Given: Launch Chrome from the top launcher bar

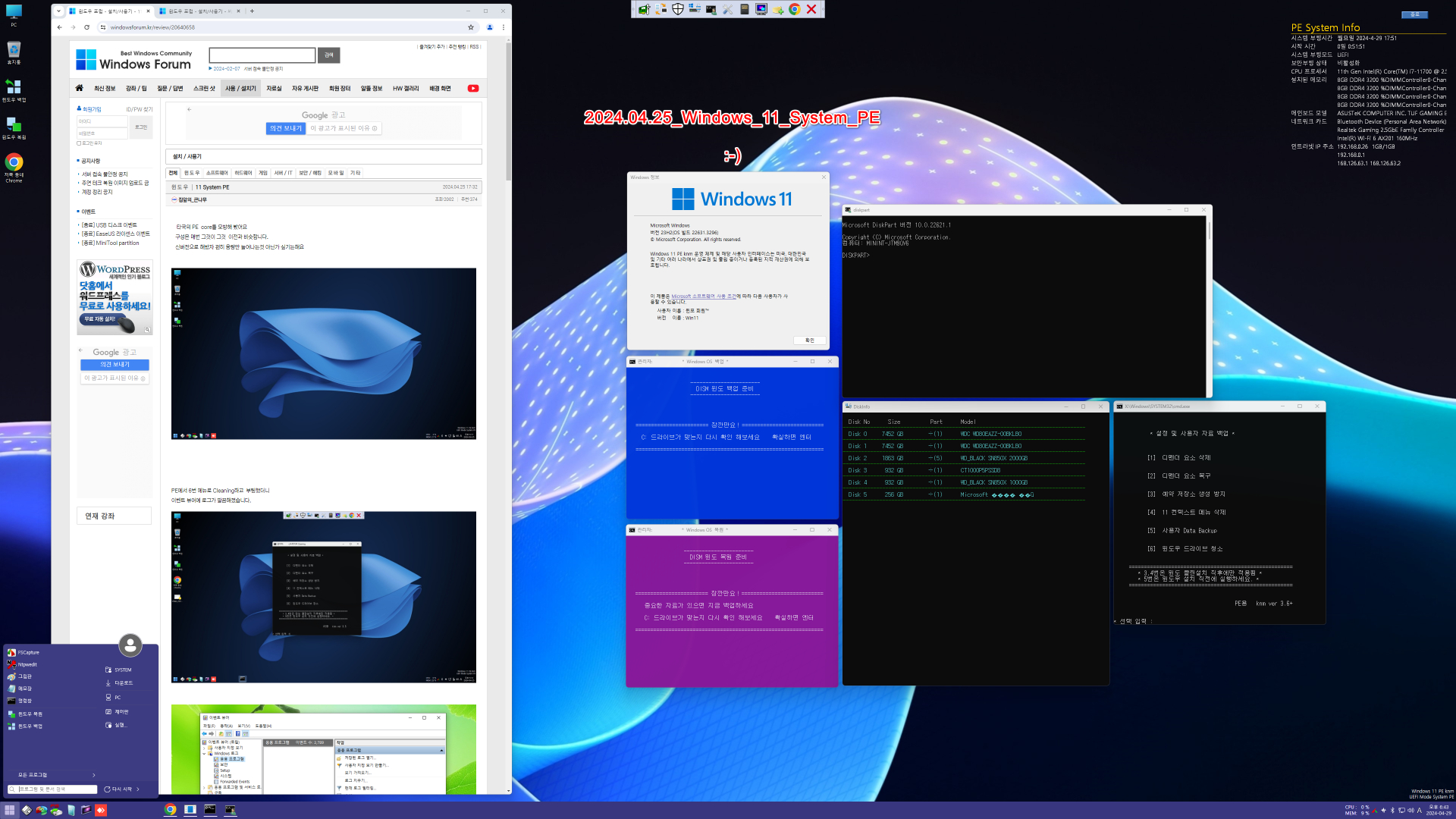Looking at the screenshot, I should tap(795, 9).
